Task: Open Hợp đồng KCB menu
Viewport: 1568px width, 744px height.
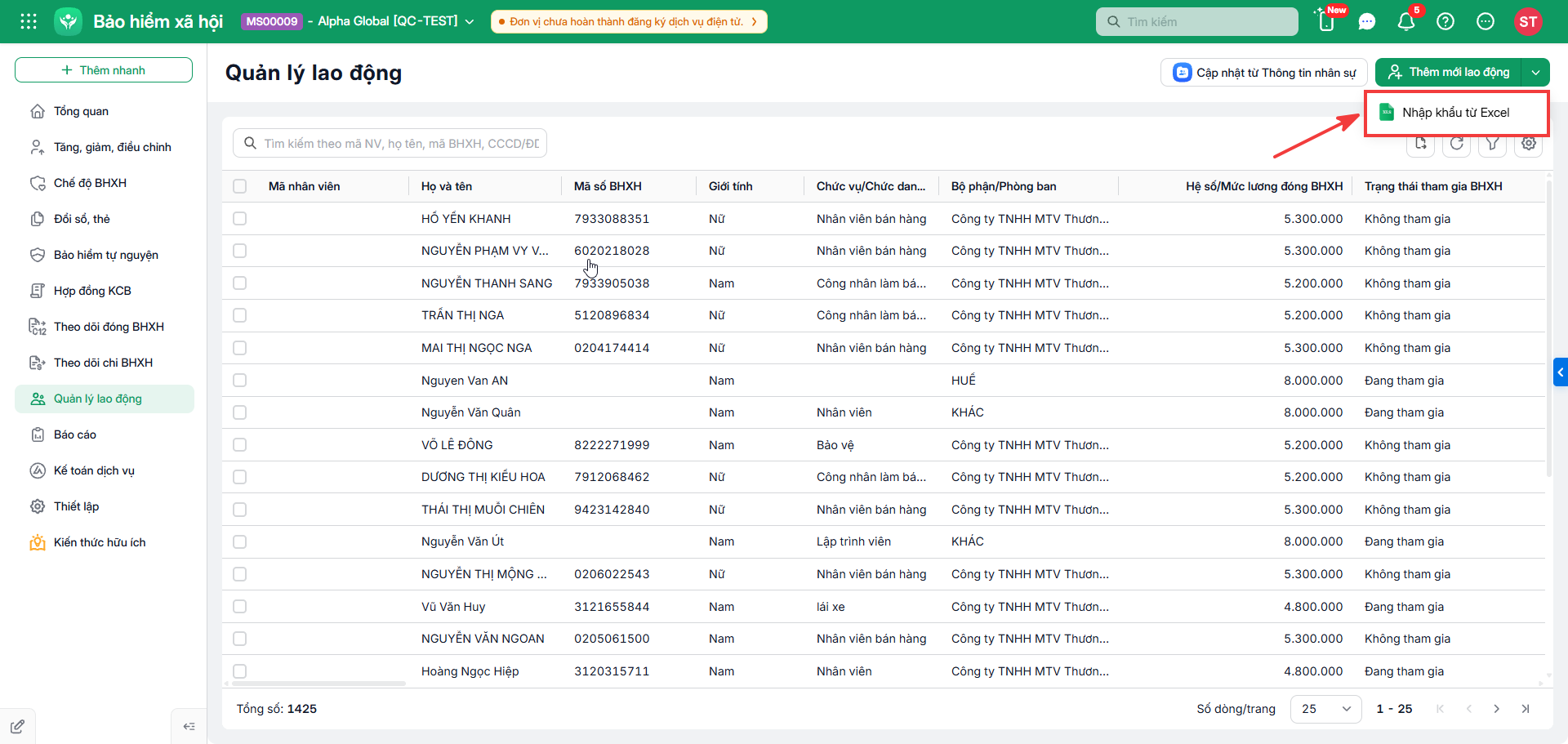Action: click(x=104, y=291)
